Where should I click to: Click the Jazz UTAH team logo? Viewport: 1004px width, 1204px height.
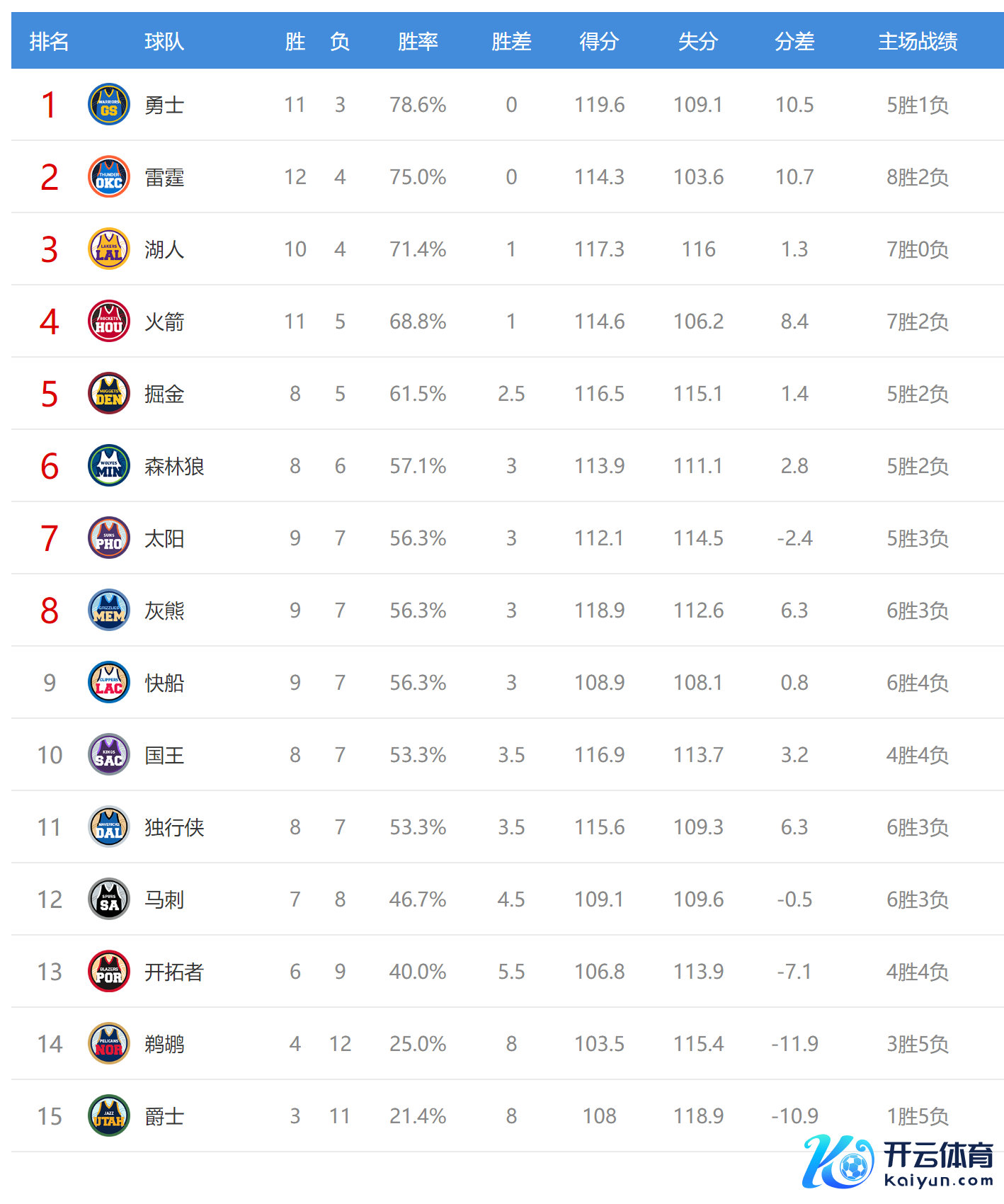point(109,1115)
